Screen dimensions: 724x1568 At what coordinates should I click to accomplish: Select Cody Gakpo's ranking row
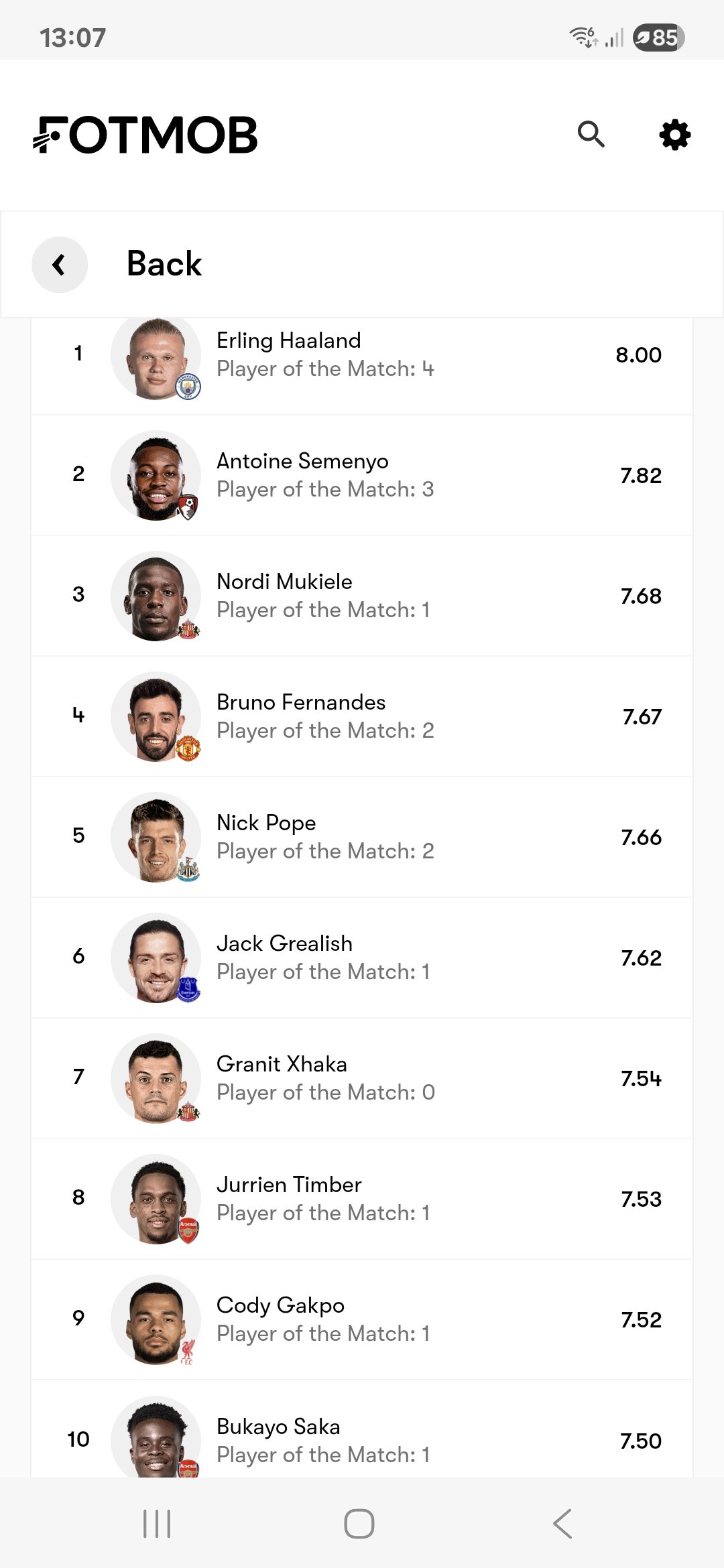[x=362, y=1319]
